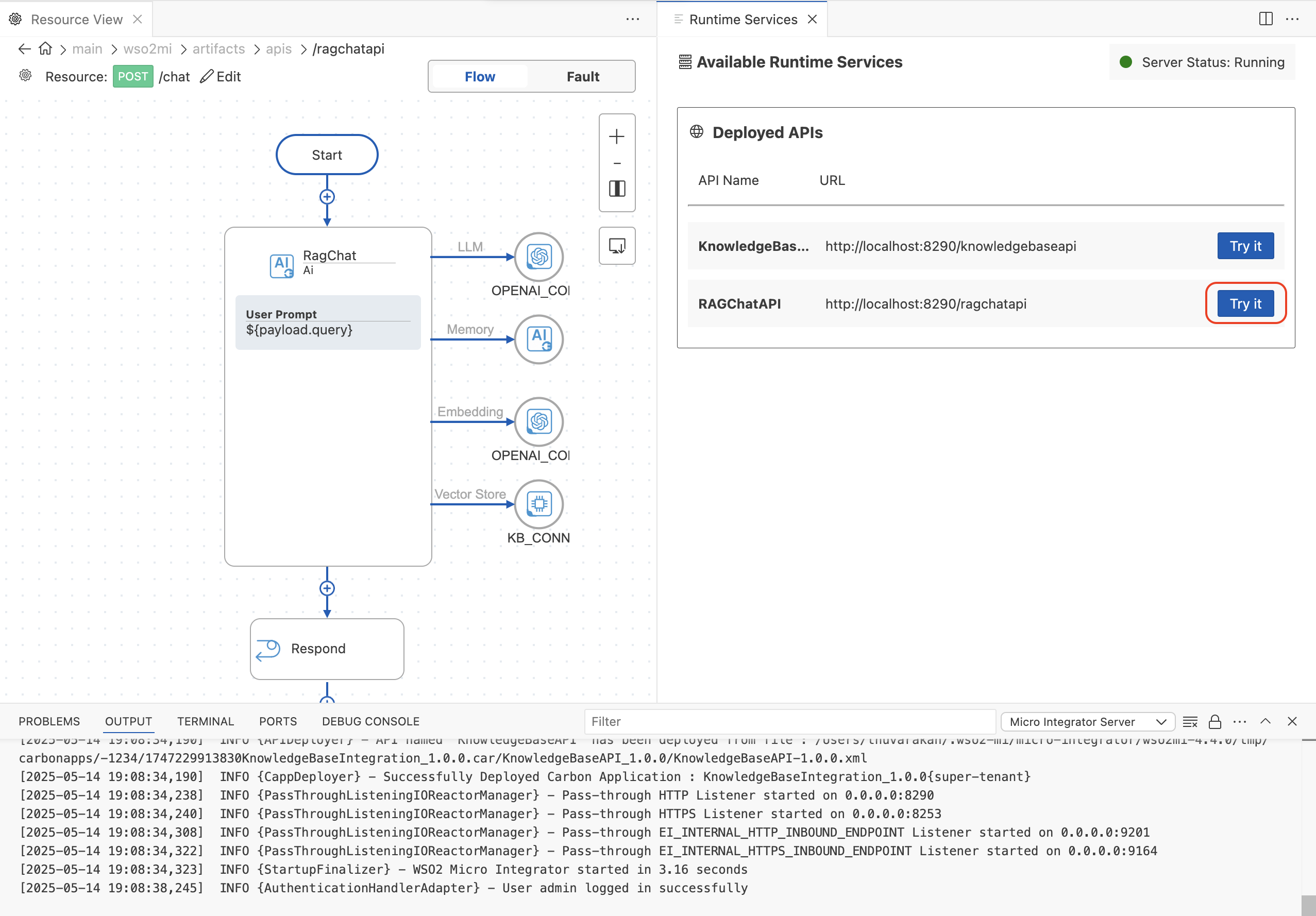
Task: Click /ragchatapi in the breadcrumb
Action: pyautogui.click(x=348, y=49)
